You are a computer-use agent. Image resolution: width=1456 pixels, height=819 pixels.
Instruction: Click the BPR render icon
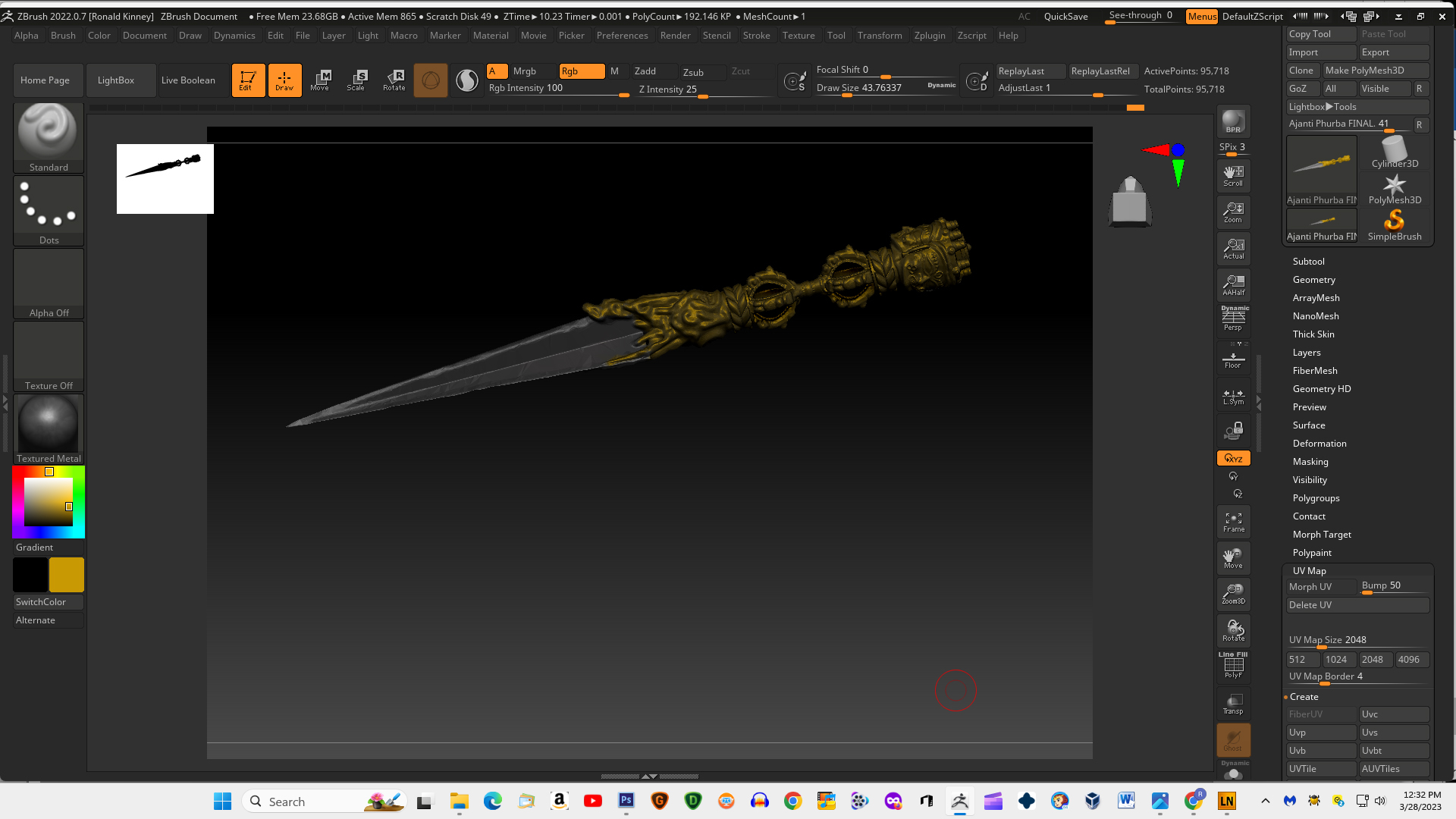pyautogui.click(x=1233, y=121)
